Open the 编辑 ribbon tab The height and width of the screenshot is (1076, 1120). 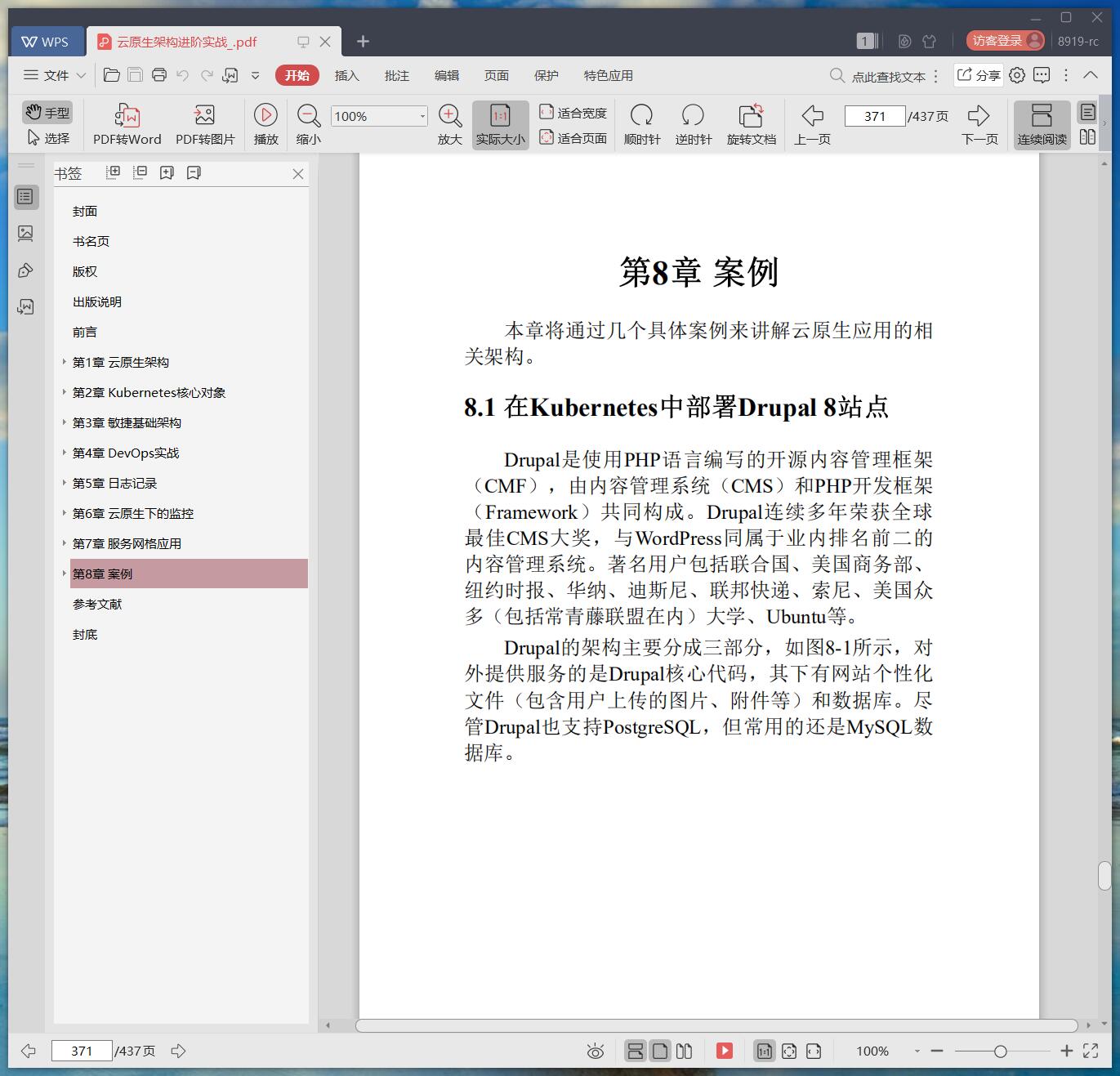pos(446,75)
